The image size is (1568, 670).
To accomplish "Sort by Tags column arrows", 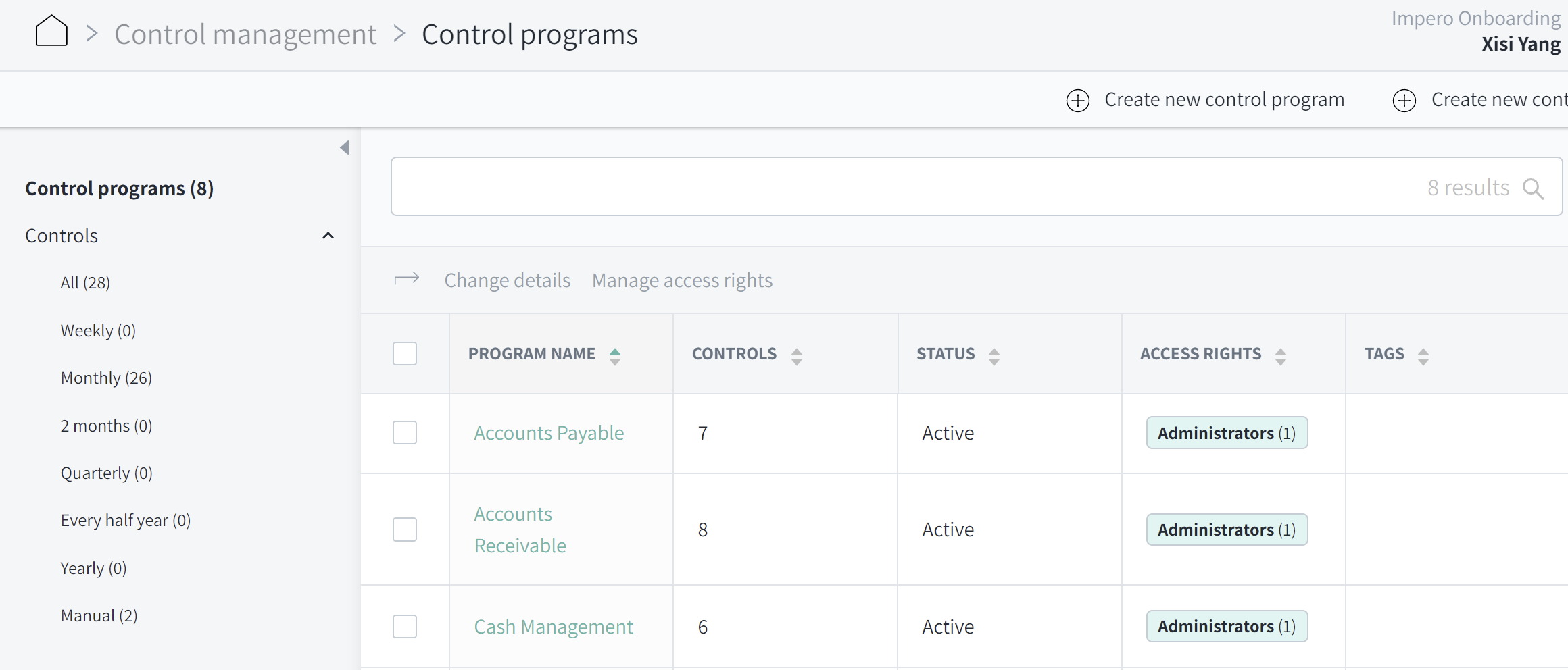I will pyautogui.click(x=1423, y=356).
